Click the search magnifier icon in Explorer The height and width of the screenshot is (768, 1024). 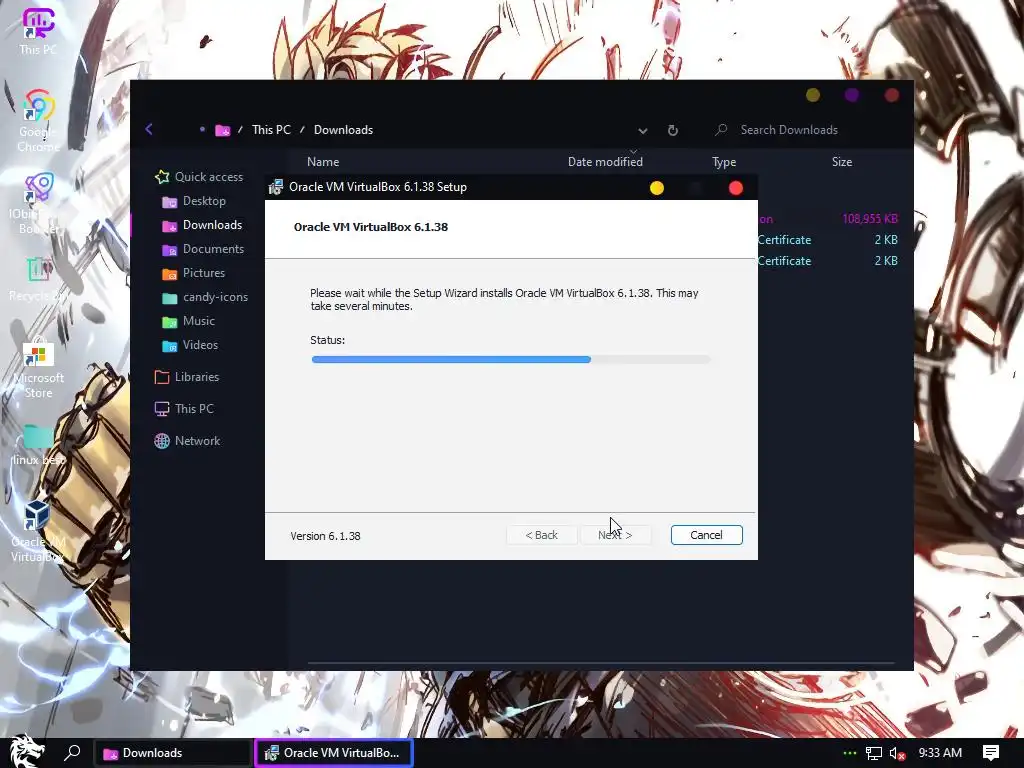tap(721, 129)
